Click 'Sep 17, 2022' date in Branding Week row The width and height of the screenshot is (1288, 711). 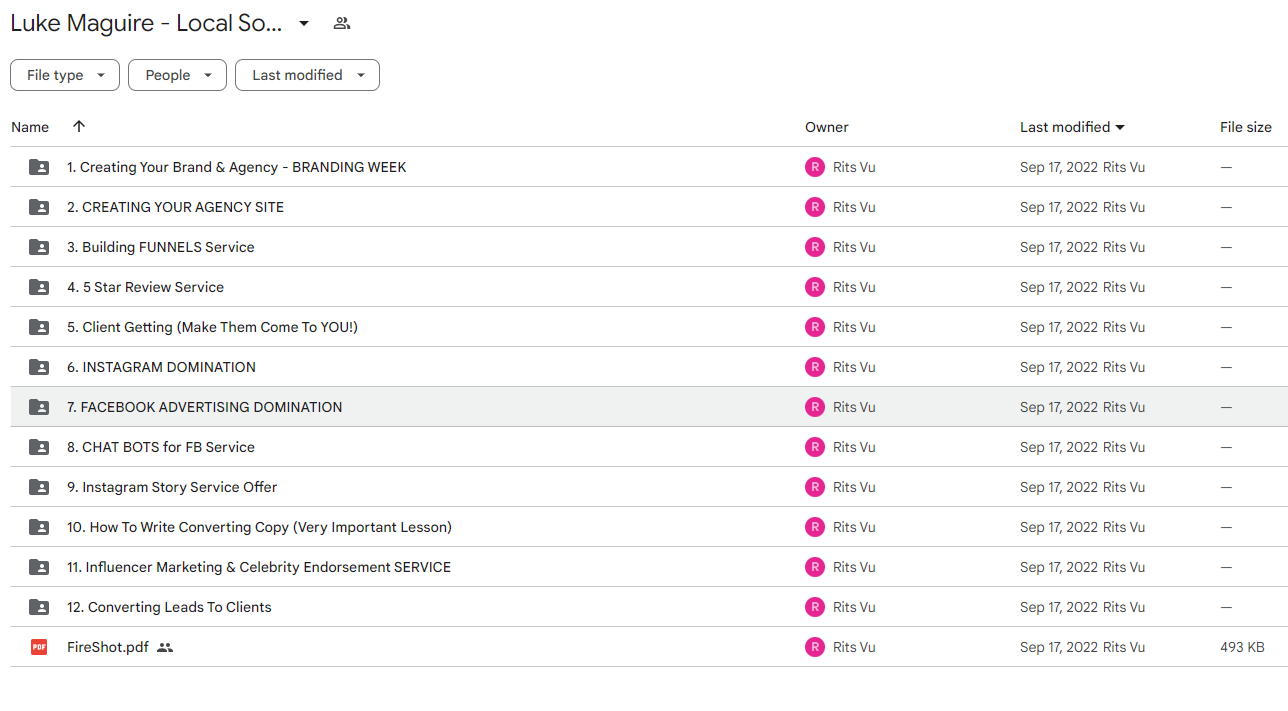[1059, 167]
